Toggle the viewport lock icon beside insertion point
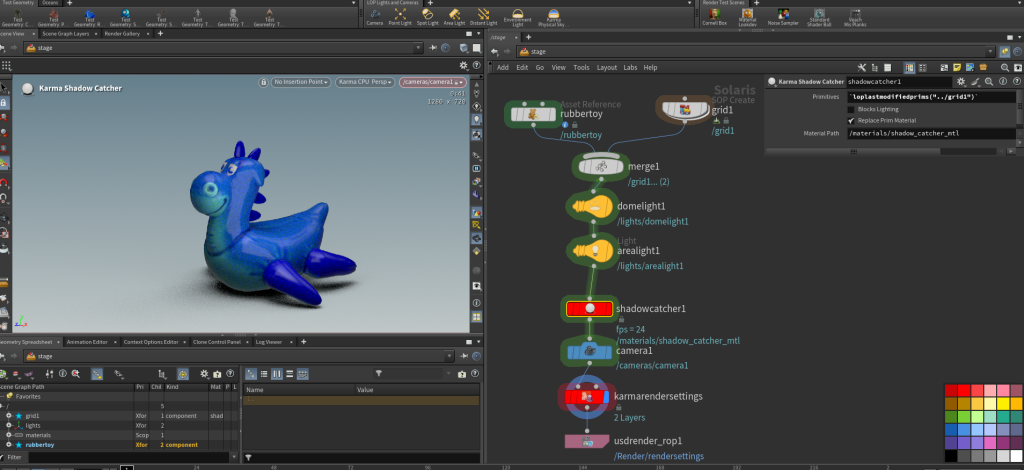 pyautogui.click(x=264, y=82)
